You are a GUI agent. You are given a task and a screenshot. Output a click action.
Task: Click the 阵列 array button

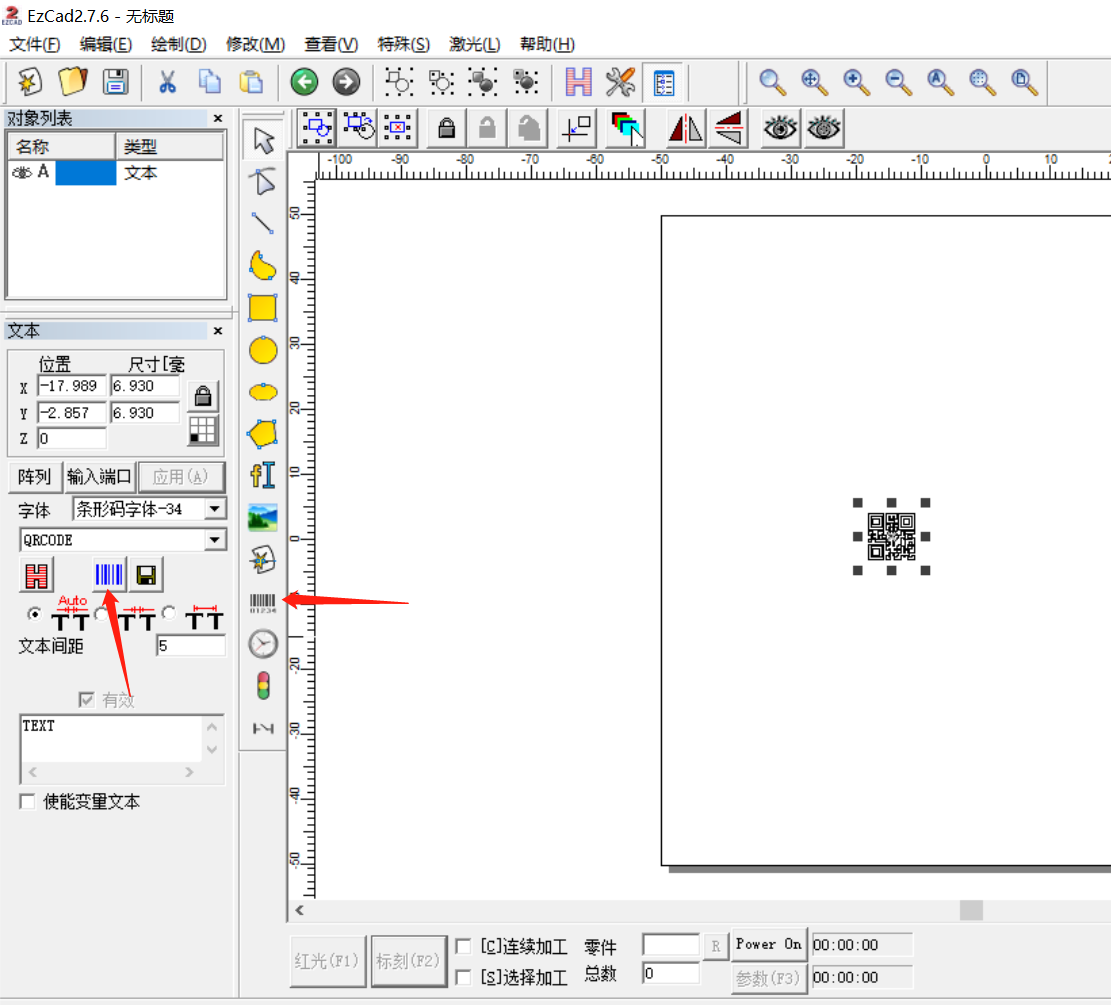(35, 477)
